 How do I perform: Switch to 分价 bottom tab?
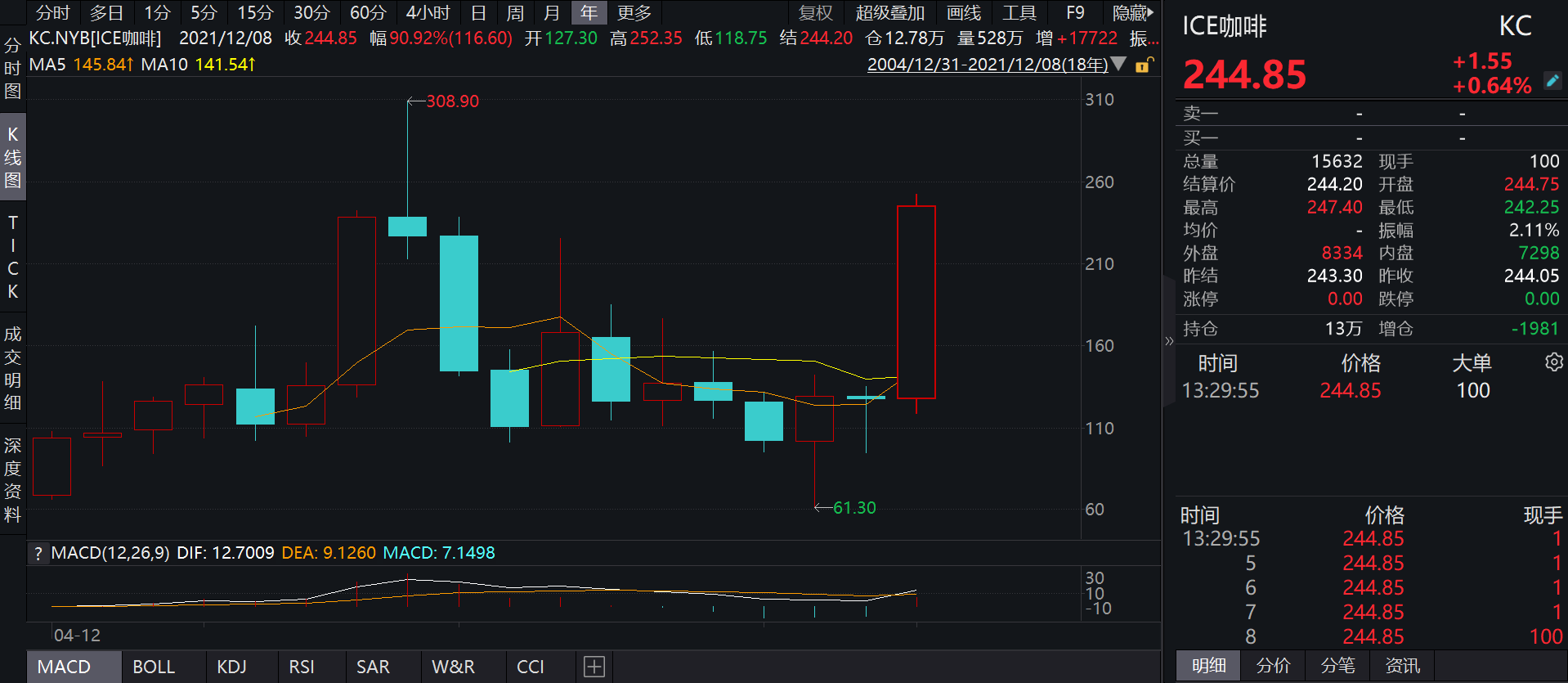1273,666
